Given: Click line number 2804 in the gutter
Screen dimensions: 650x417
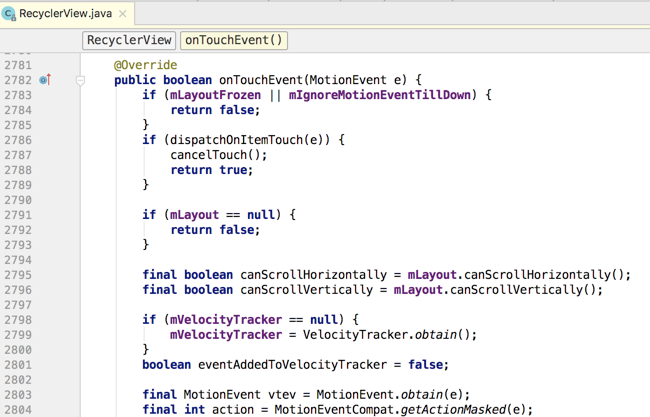Looking at the screenshot, I should [x=18, y=410].
